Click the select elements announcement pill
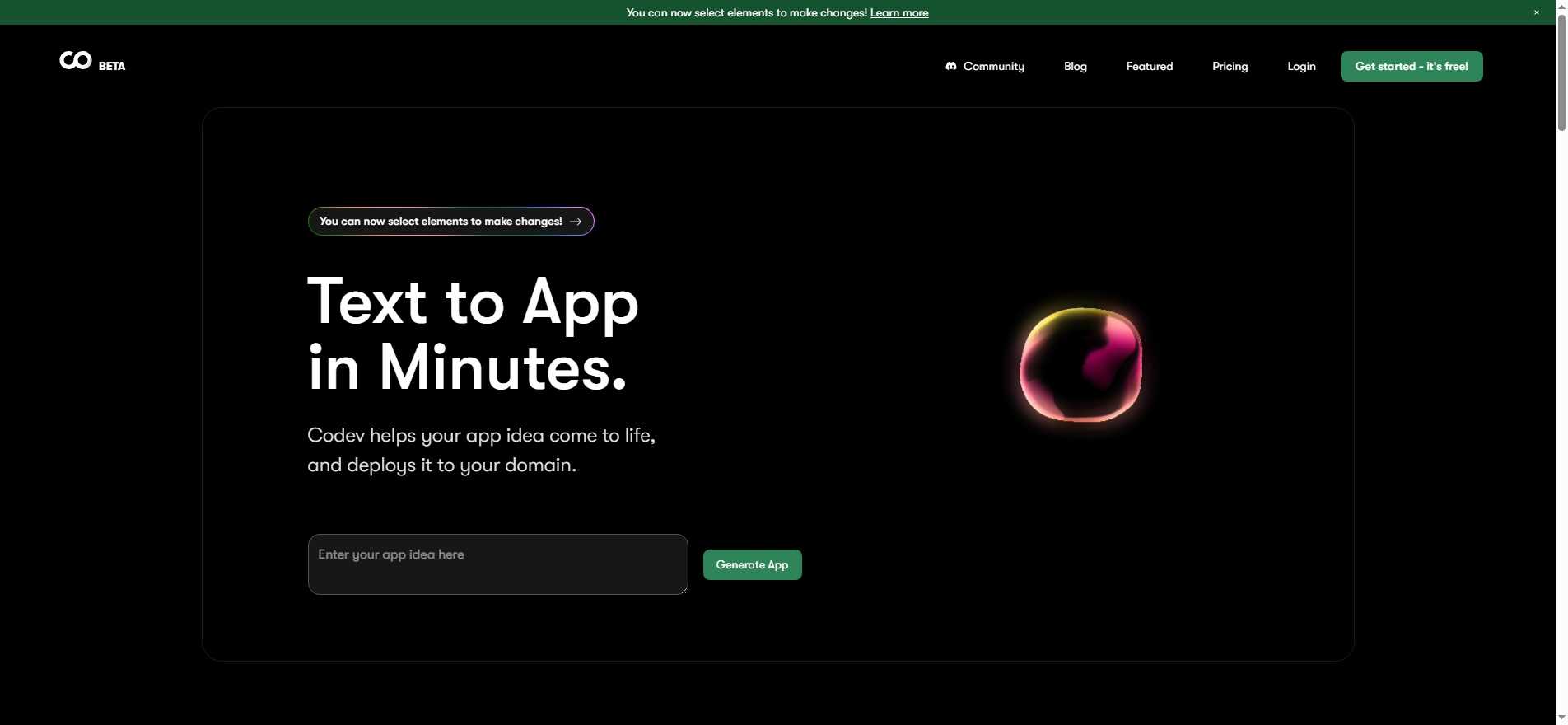 click(450, 221)
